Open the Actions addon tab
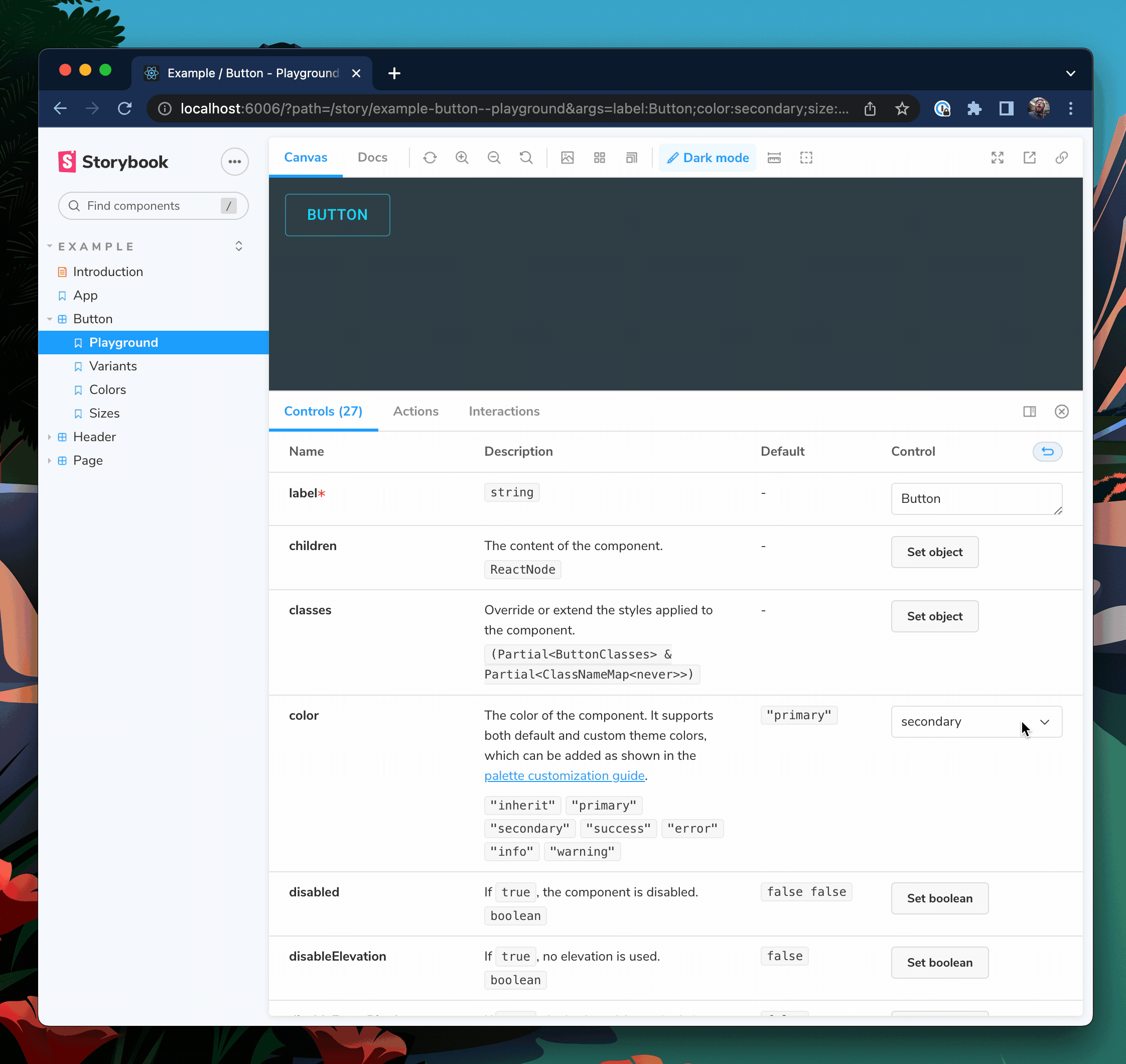Screen dimensions: 1126x1064 click(x=415, y=411)
